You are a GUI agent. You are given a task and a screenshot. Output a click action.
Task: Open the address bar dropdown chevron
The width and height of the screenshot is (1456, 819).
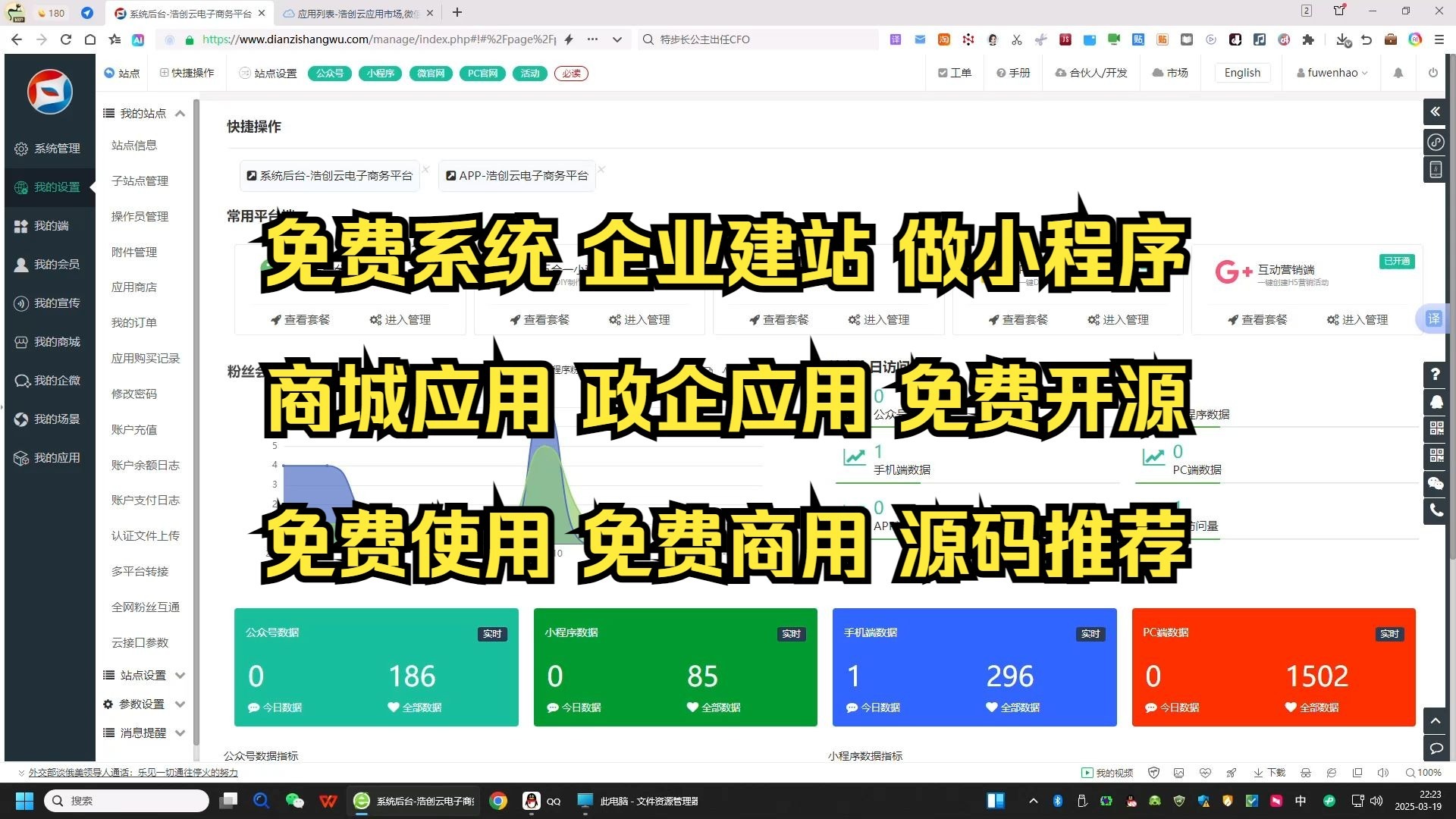click(x=617, y=39)
